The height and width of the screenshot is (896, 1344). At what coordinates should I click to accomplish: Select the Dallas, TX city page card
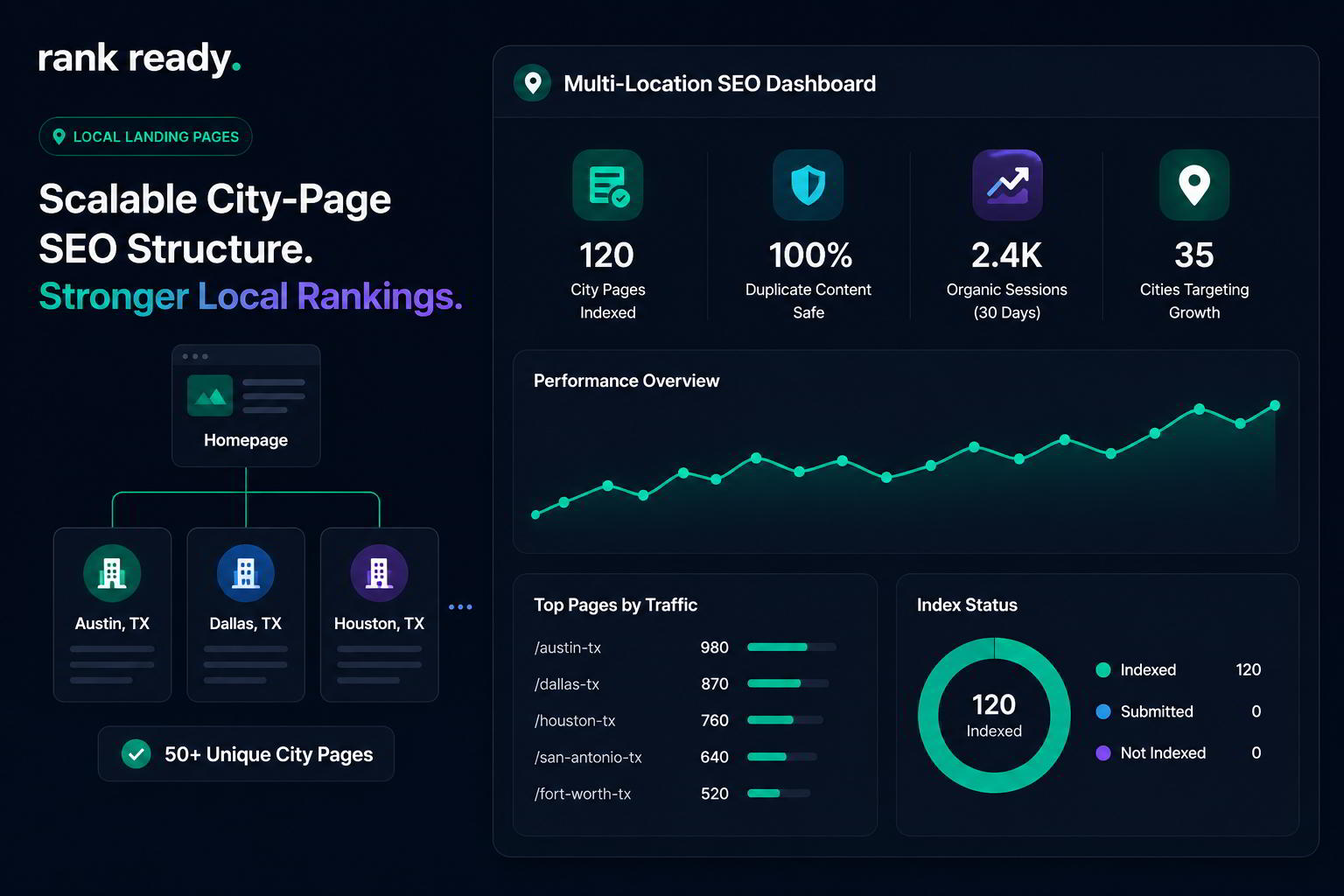tap(246, 614)
